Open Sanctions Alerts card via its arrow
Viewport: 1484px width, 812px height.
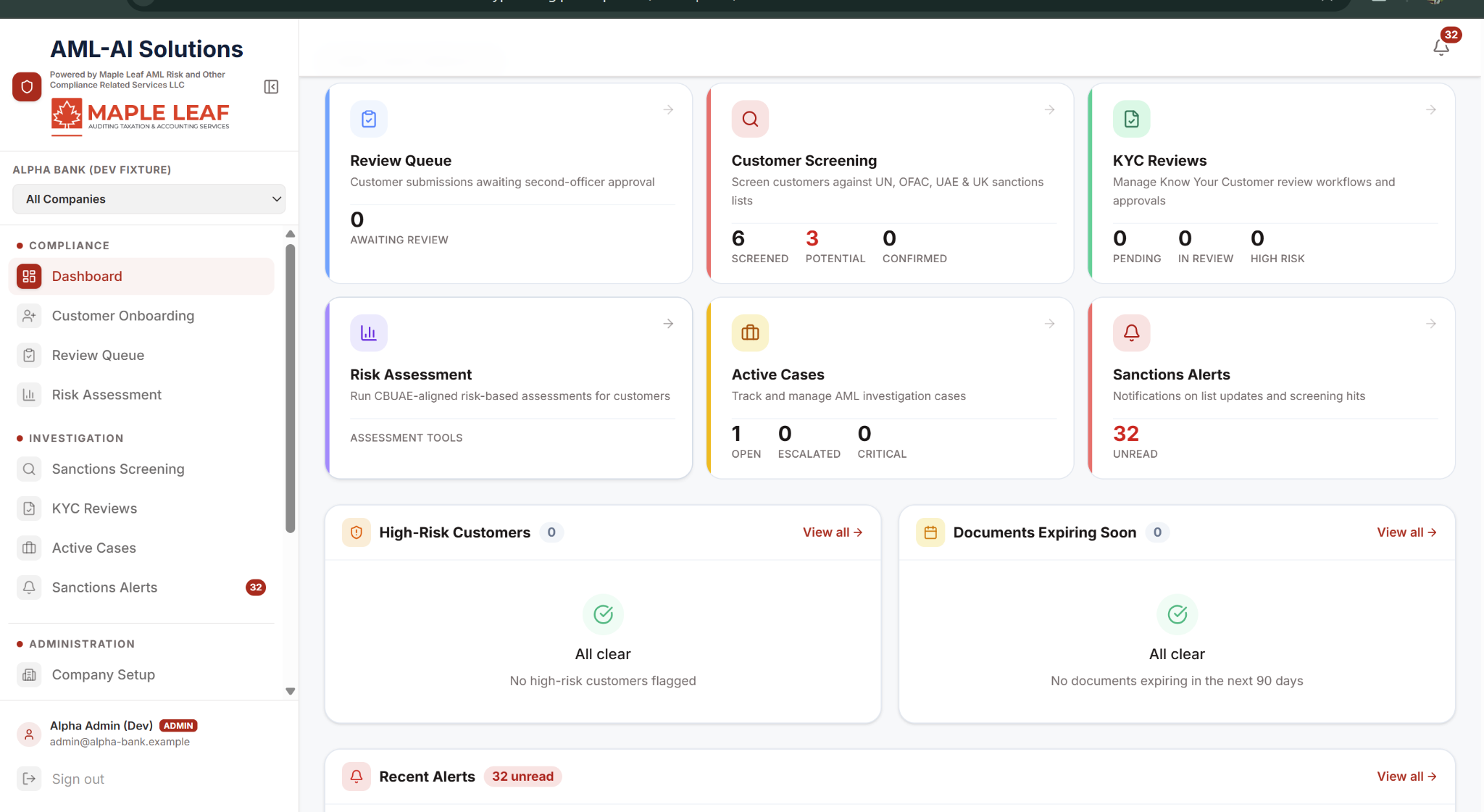tap(1431, 324)
